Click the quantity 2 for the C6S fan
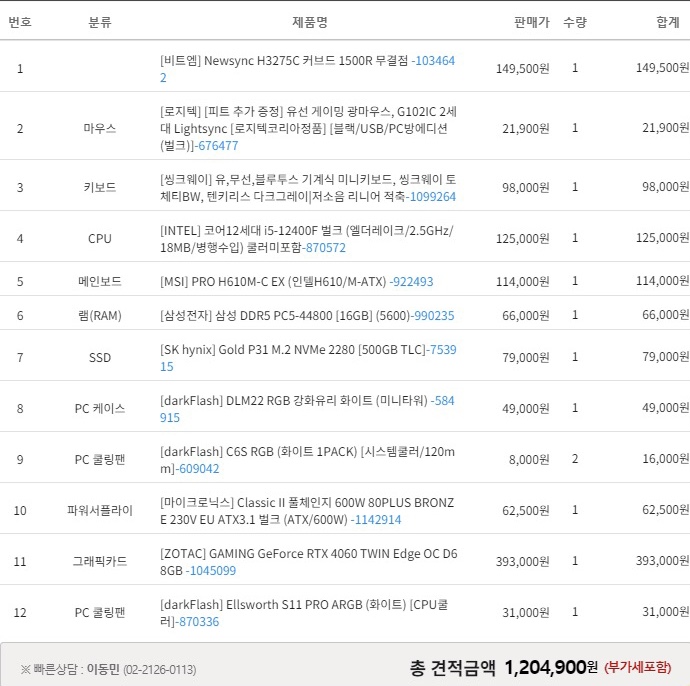The height and width of the screenshot is (686, 690). point(575,459)
